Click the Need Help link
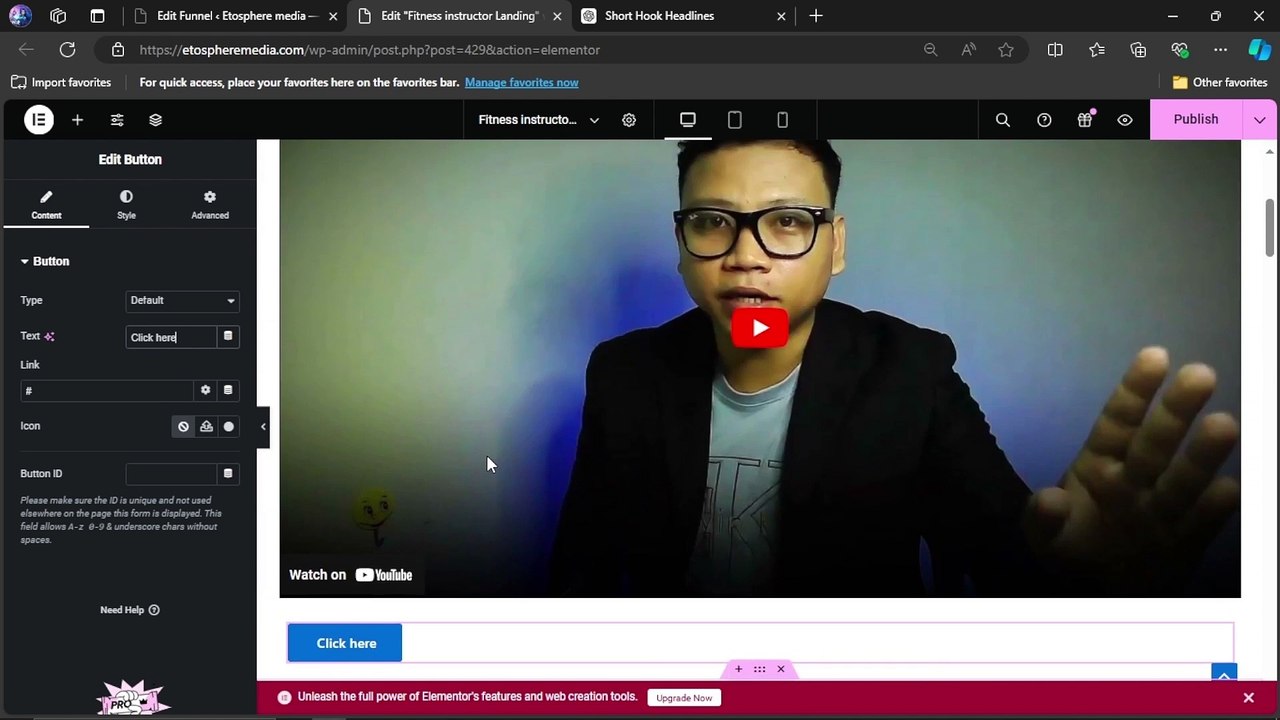Viewport: 1280px width, 720px height. coord(130,610)
